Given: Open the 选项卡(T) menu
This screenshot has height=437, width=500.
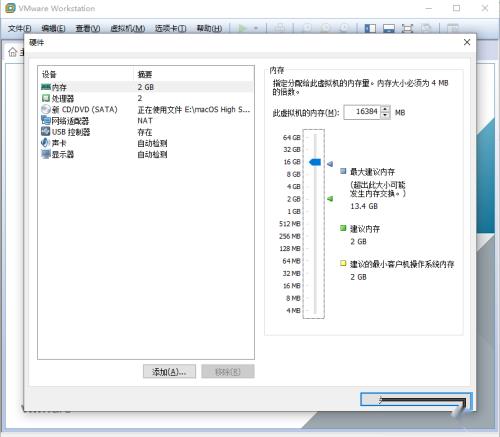Looking at the screenshot, I should pyautogui.click(x=171, y=29).
